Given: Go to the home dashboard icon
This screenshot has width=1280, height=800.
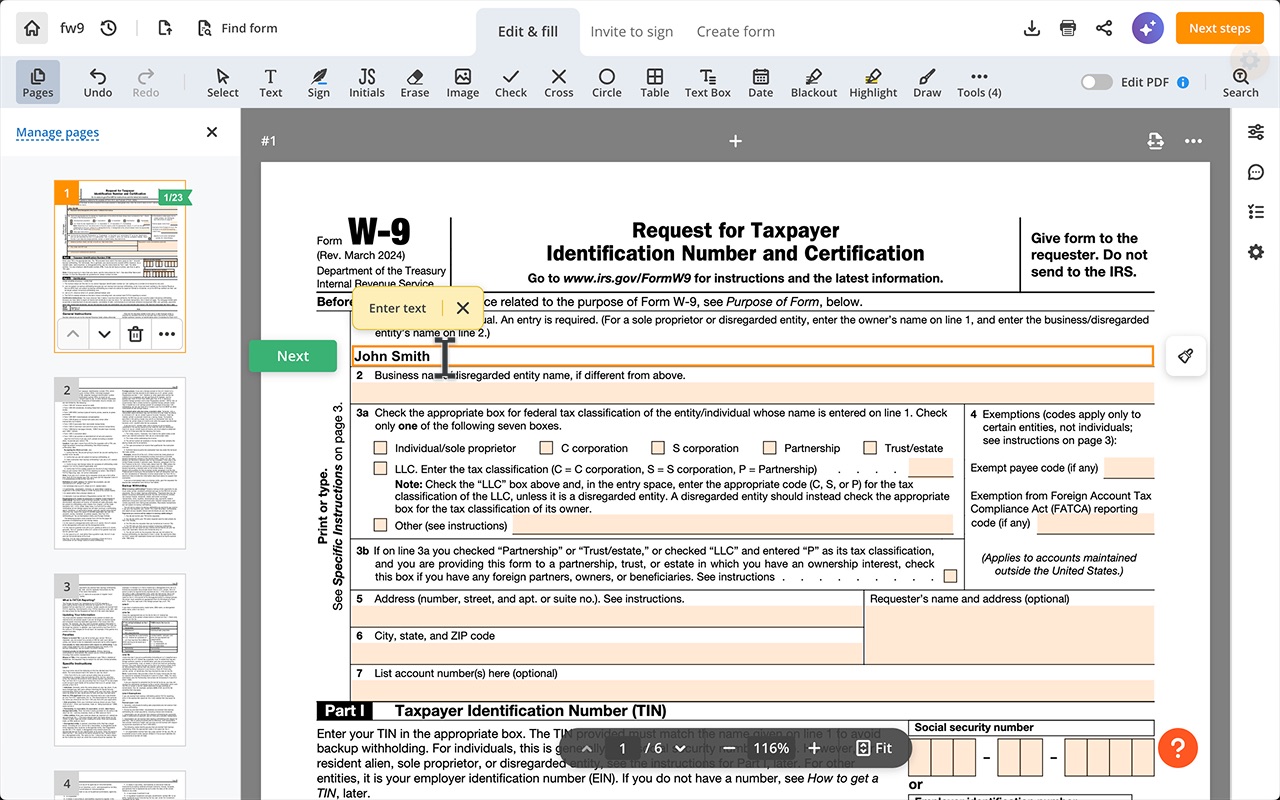Looking at the screenshot, I should click(33, 28).
